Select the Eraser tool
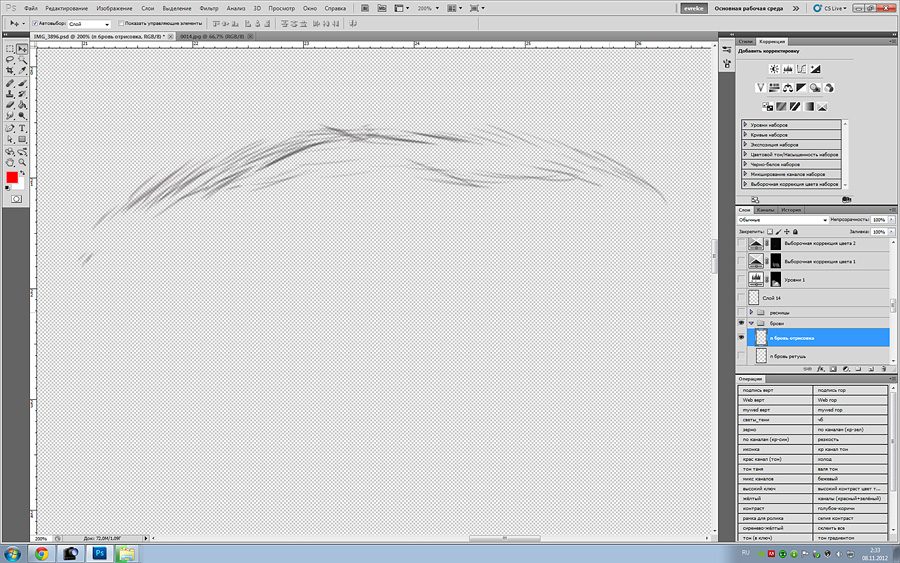Viewport: 900px width, 563px height. click(x=10, y=105)
